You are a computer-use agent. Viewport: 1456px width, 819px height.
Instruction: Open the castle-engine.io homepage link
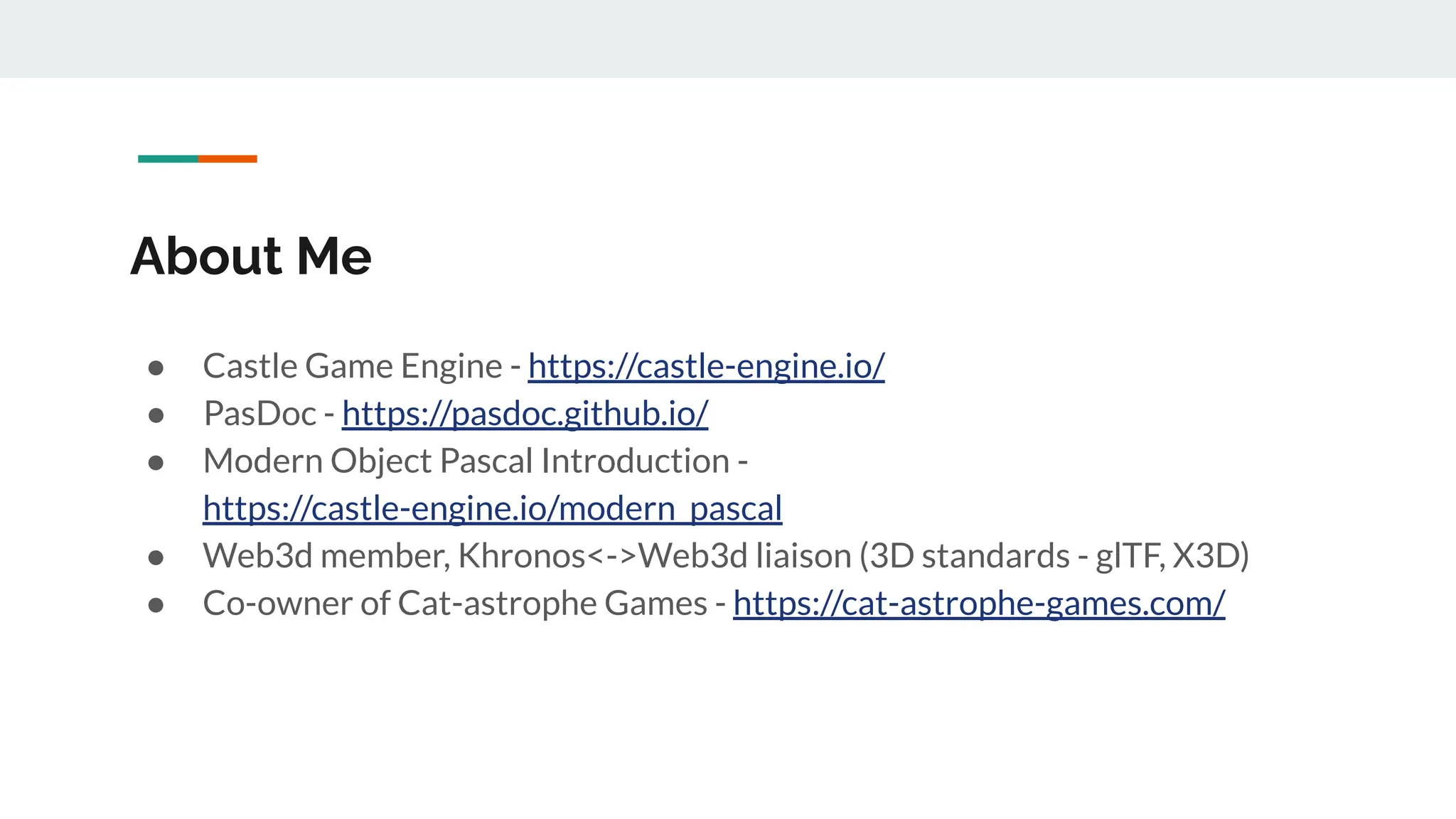[706, 367]
